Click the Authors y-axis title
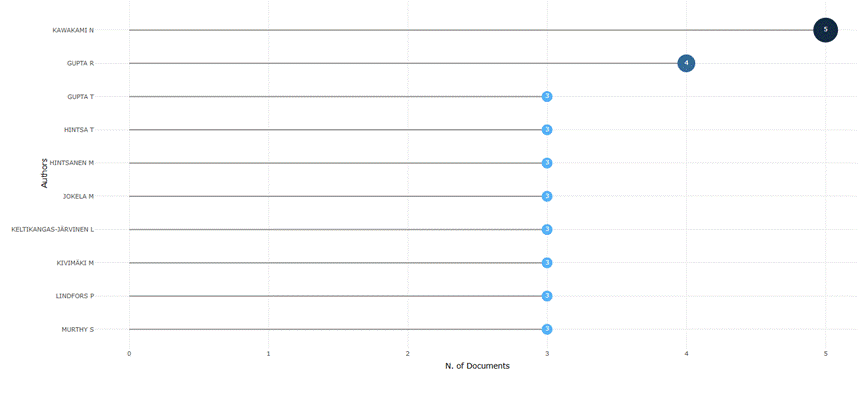 [x=43, y=174]
